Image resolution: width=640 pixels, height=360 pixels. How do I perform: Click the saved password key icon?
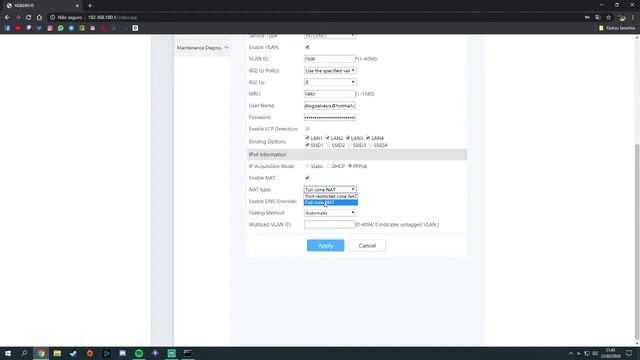(x=587, y=18)
